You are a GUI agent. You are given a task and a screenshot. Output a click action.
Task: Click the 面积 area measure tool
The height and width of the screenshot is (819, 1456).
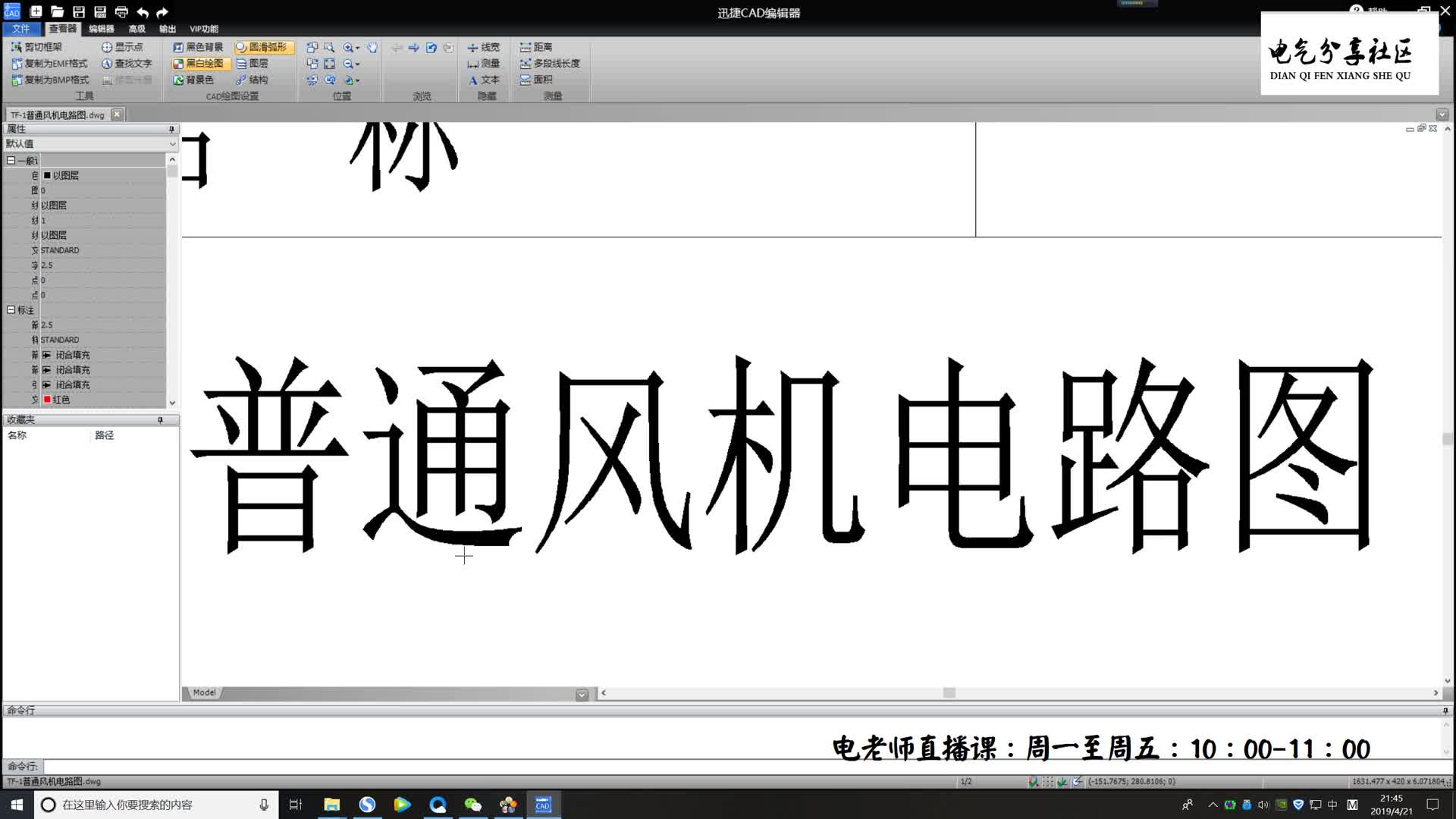pyautogui.click(x=536, y=80)
